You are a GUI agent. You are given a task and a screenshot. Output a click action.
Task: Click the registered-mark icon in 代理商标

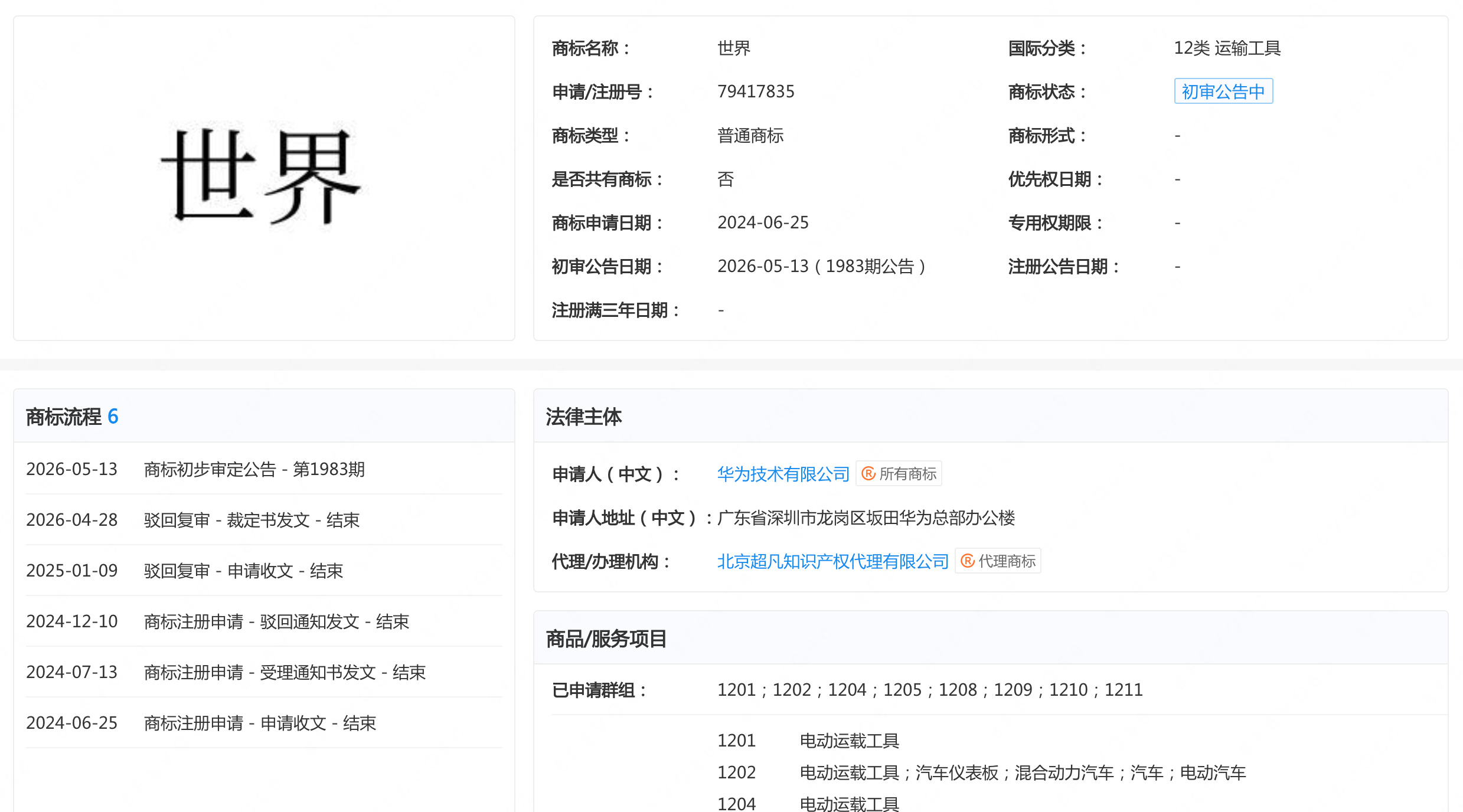[x=967, y=561]
